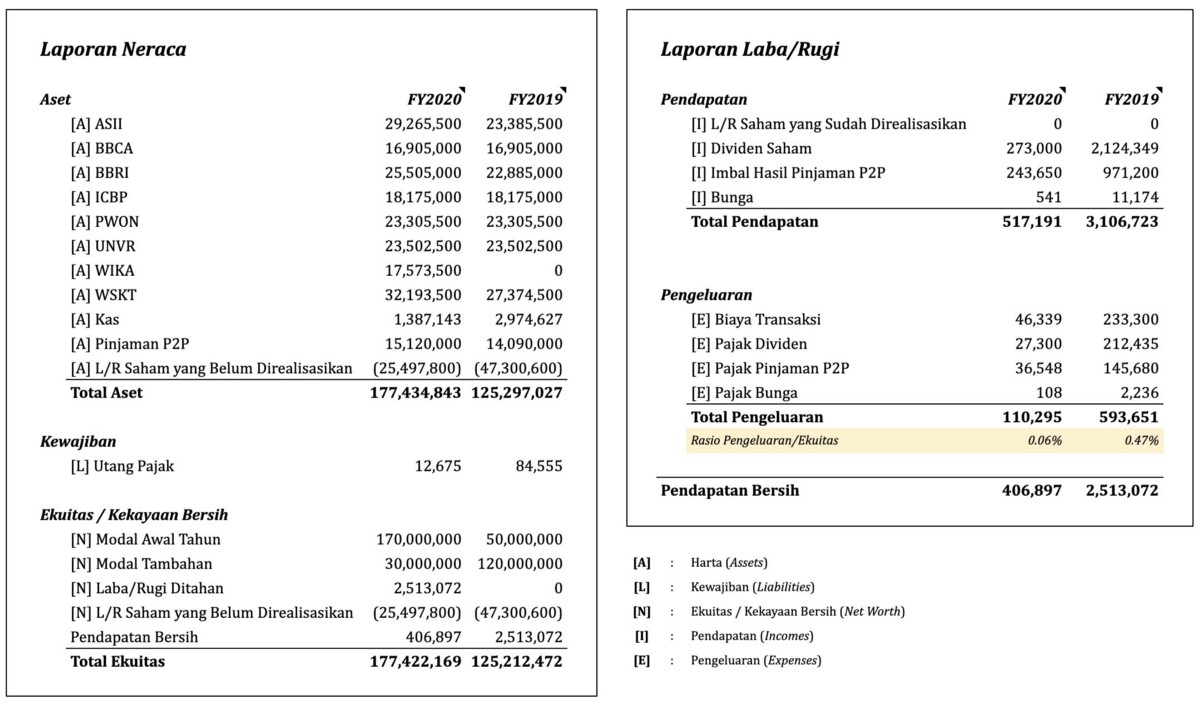Select Kas FY2020 value 1,387,143
Image resolution: width=1200 pixels, height=702 pixels.
[421, 319]
